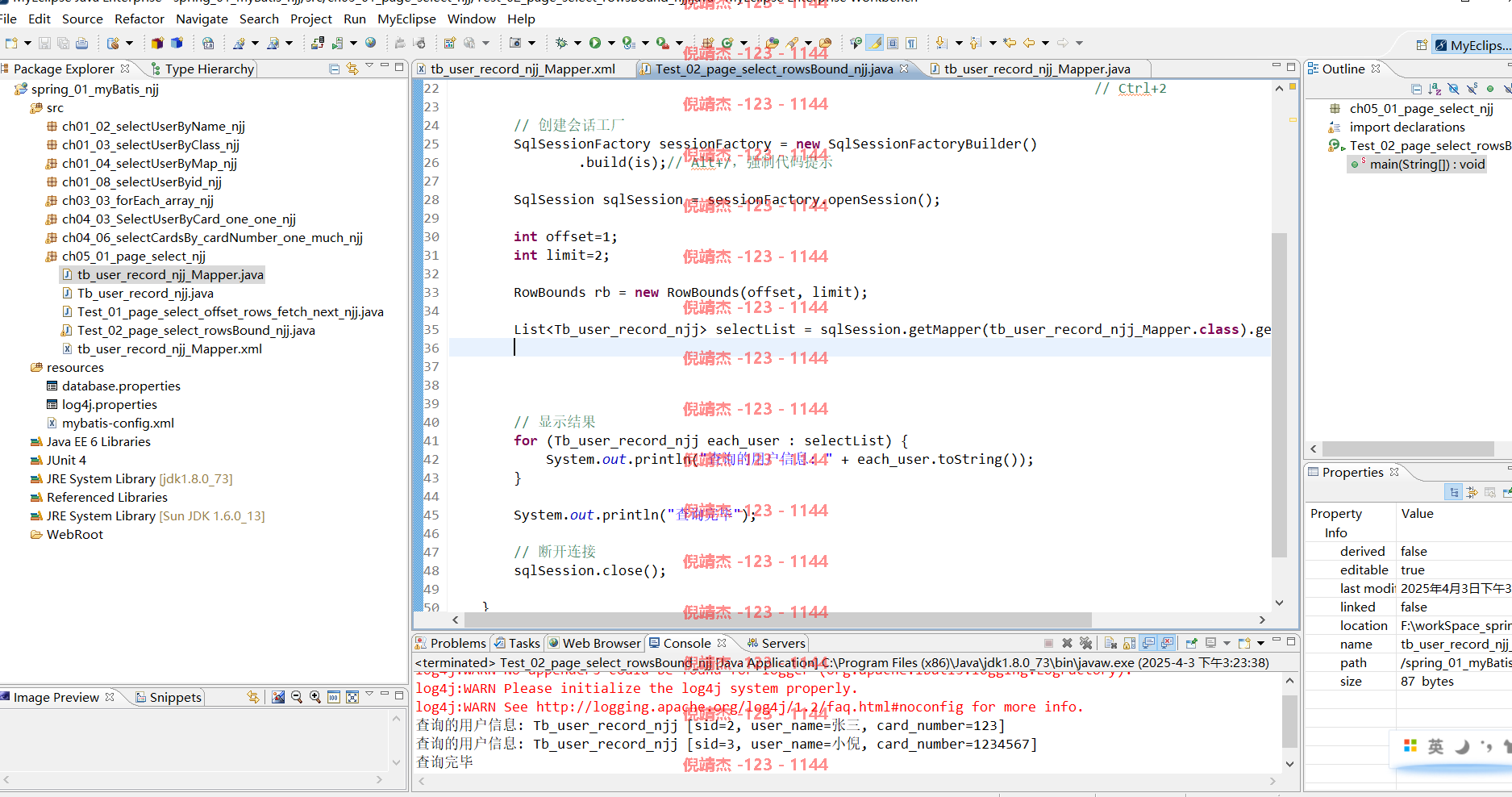Click the editor horizontal scrollbar thumb

coord(777,620)
